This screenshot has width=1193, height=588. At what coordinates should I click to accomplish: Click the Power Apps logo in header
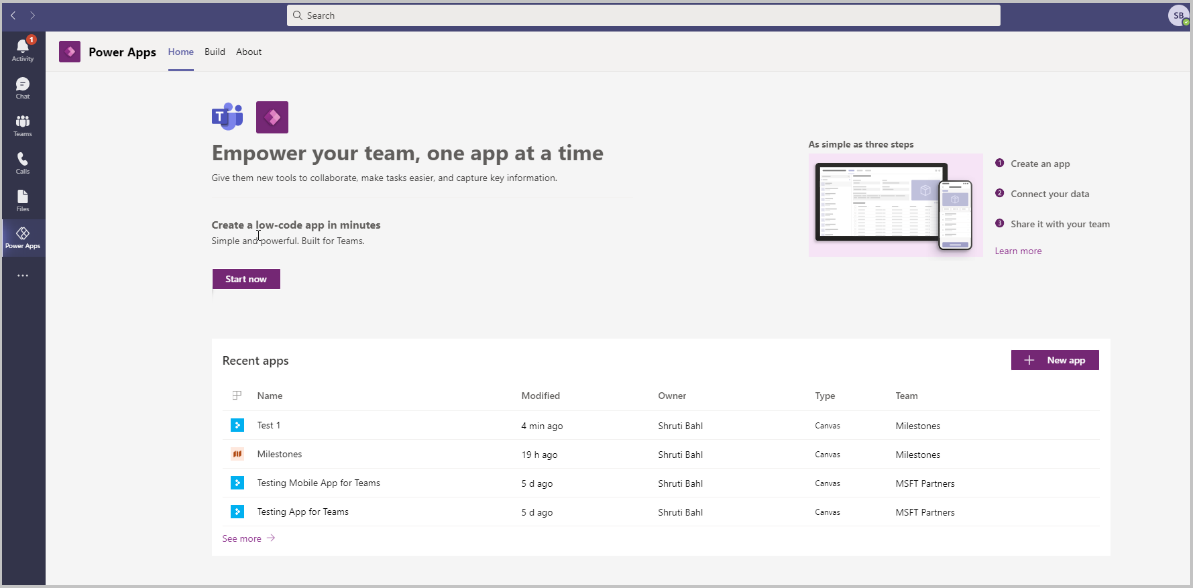(70, 52)
